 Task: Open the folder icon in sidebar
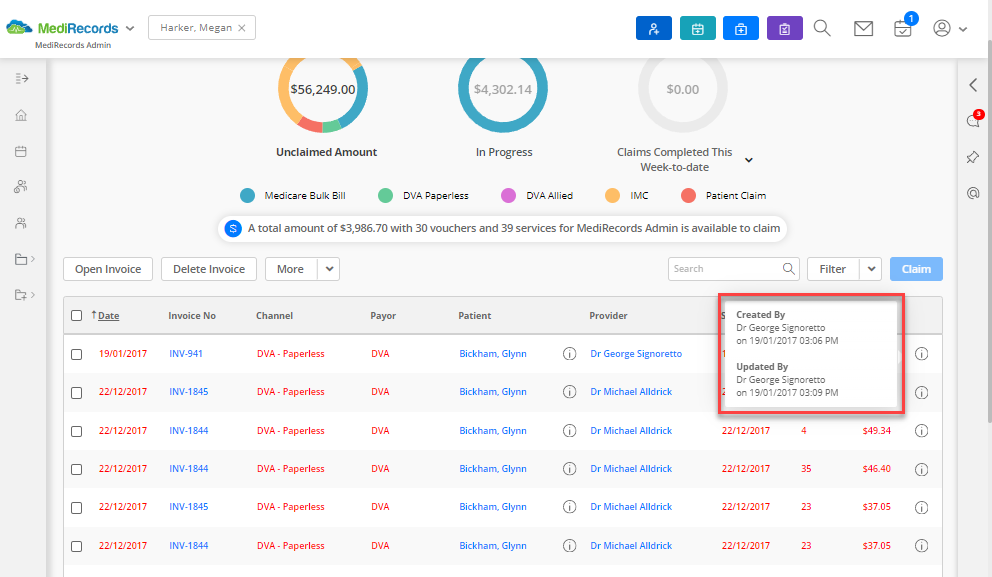tap(21, 259)
